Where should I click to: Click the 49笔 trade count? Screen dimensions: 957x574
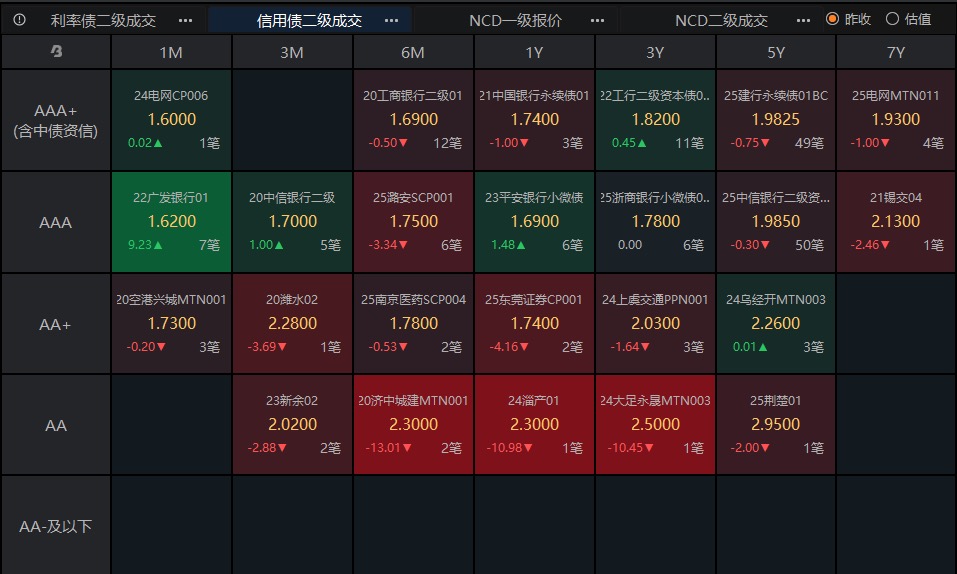click(809, 143)
